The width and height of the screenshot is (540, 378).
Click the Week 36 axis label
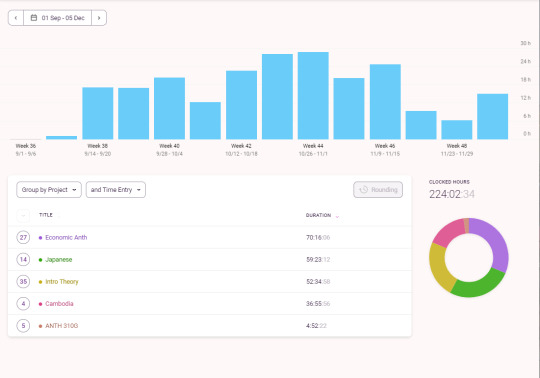tap(26, 146)
